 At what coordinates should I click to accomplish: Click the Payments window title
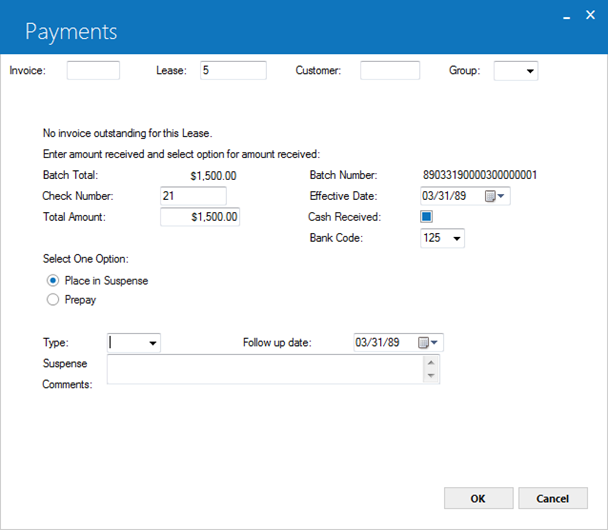click(x=71, y=32)
